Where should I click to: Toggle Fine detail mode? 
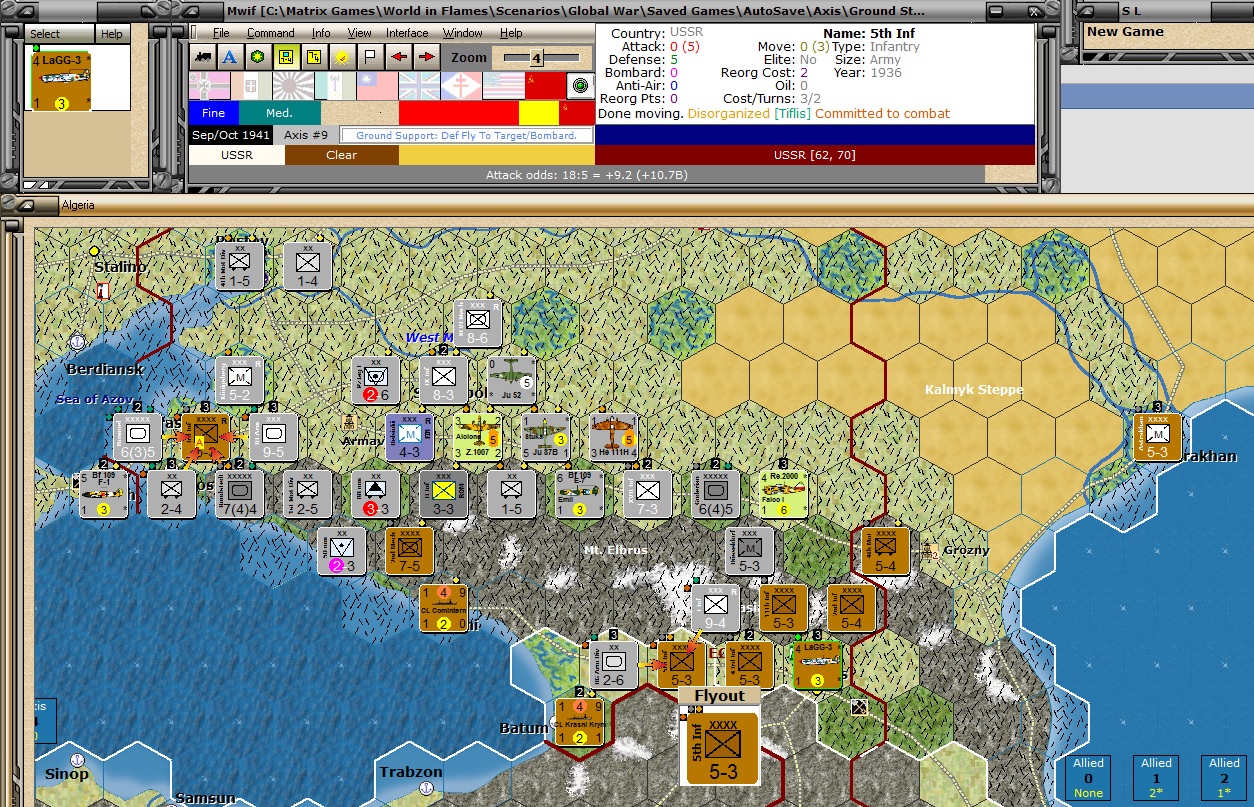click(x=213, y=113)
